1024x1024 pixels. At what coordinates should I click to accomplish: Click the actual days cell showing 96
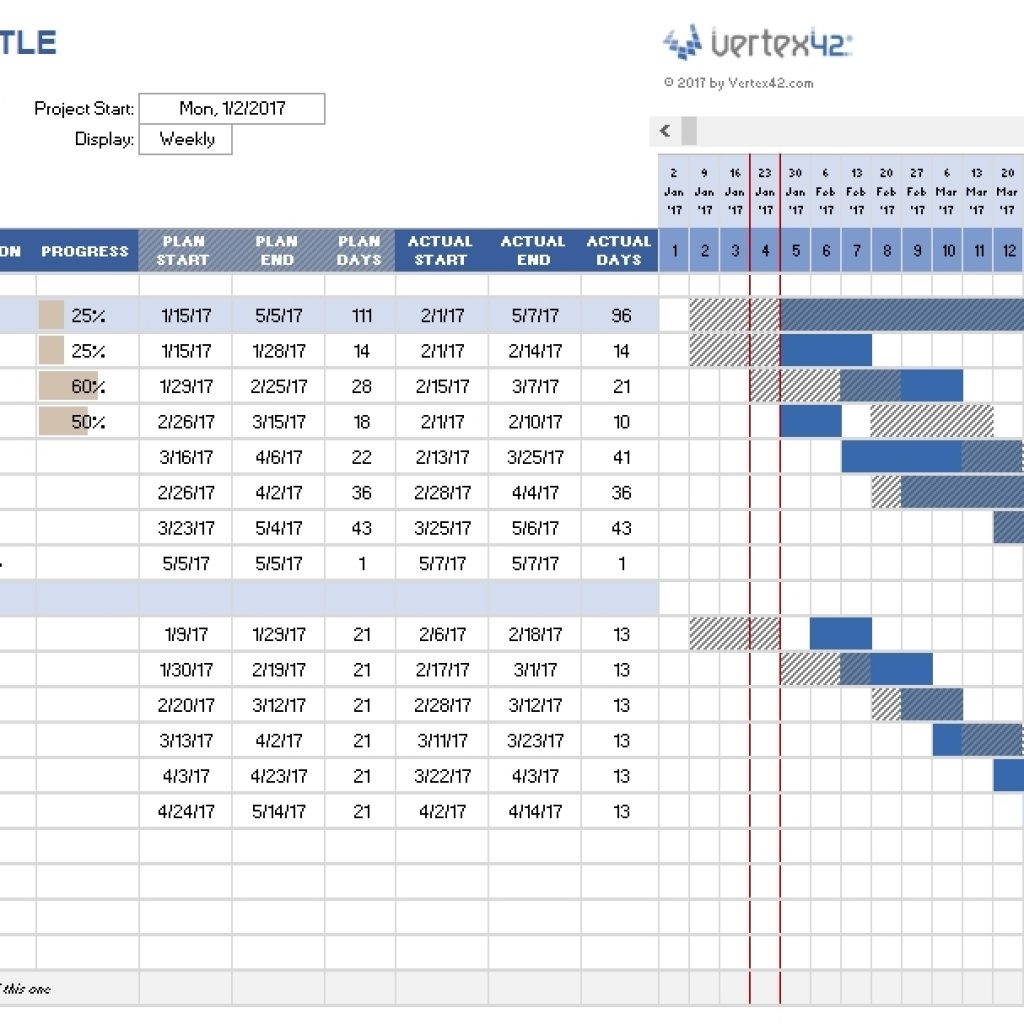coord(621,316)
